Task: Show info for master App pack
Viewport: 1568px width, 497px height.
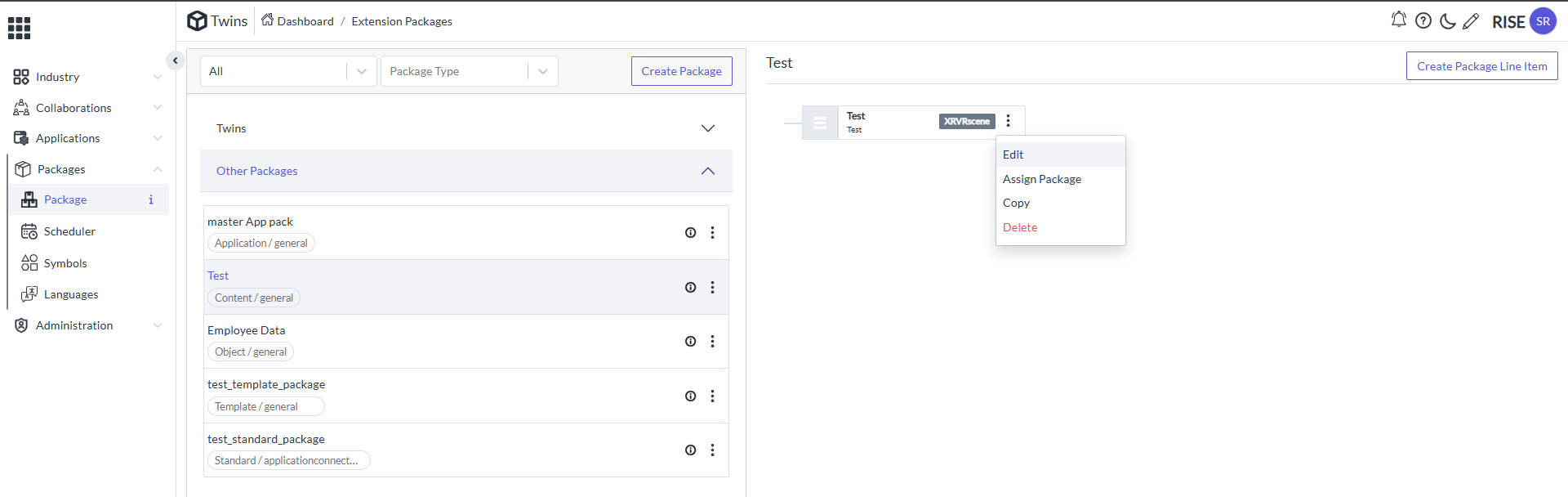Action: [691, 233]
